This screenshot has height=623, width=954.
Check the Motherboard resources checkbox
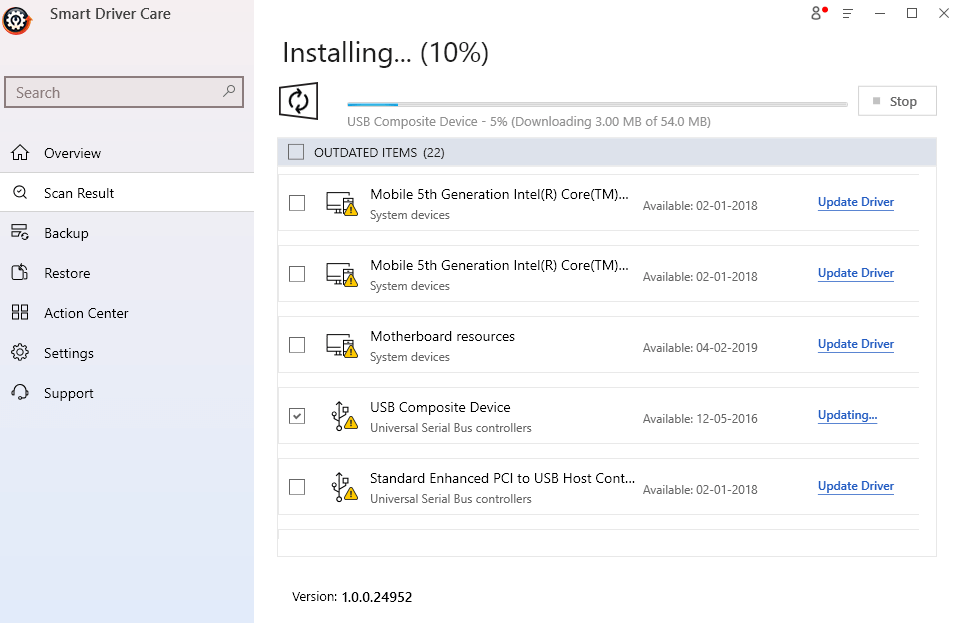click(x=296, y=345)
